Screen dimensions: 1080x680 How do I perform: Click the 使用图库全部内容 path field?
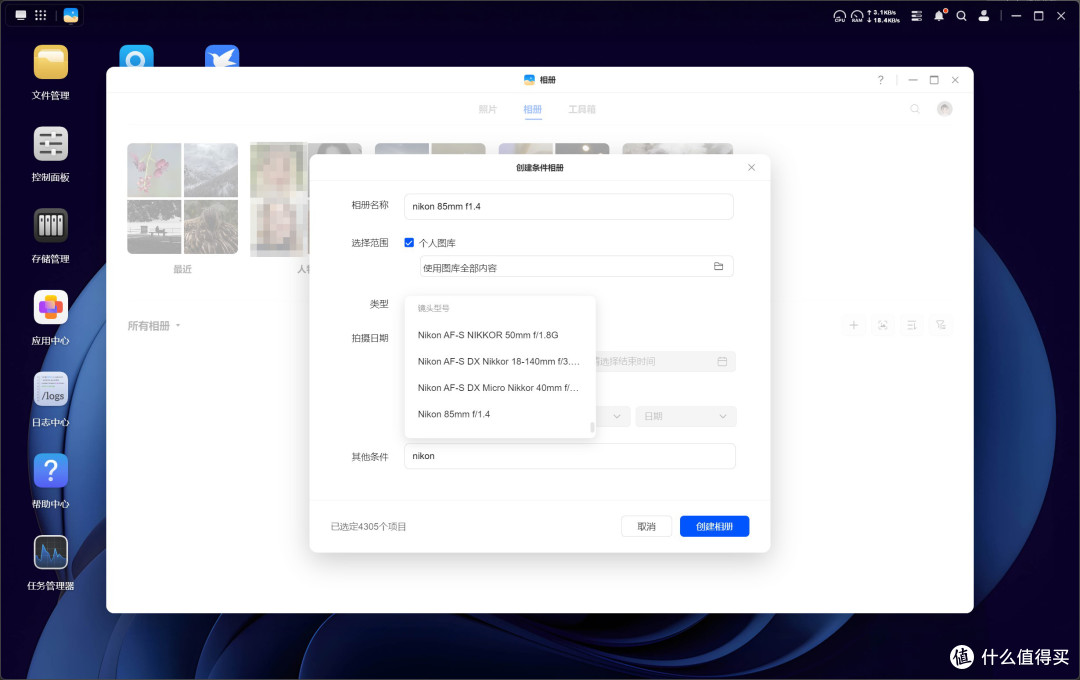coord(577,267)
